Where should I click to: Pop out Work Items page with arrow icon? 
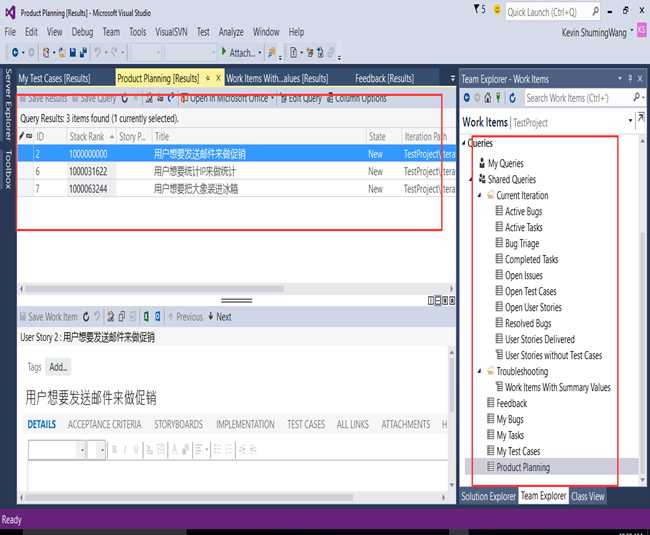[641, 117]
